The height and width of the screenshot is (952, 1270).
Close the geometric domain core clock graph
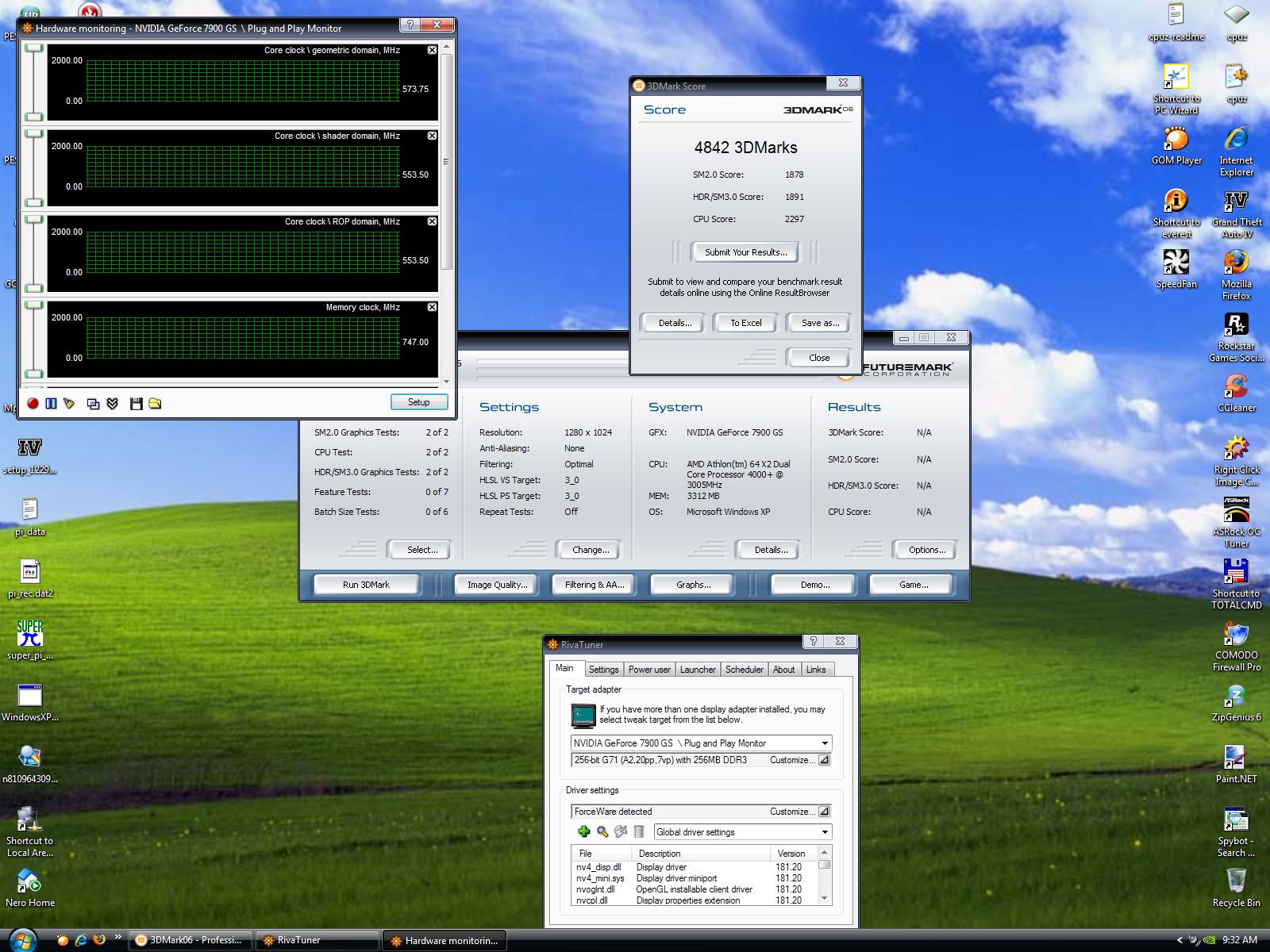432,50
